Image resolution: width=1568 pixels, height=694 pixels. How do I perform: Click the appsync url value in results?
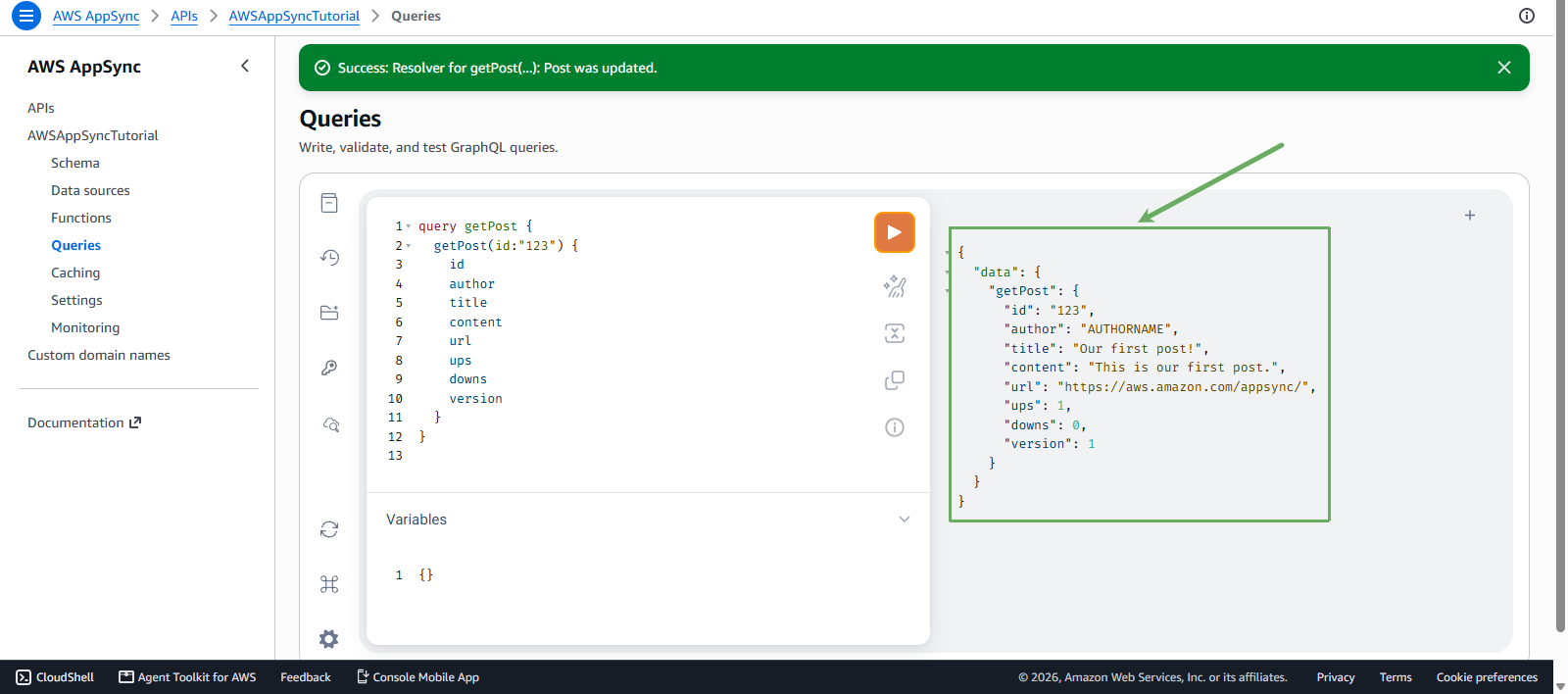tap(1183, 387)
